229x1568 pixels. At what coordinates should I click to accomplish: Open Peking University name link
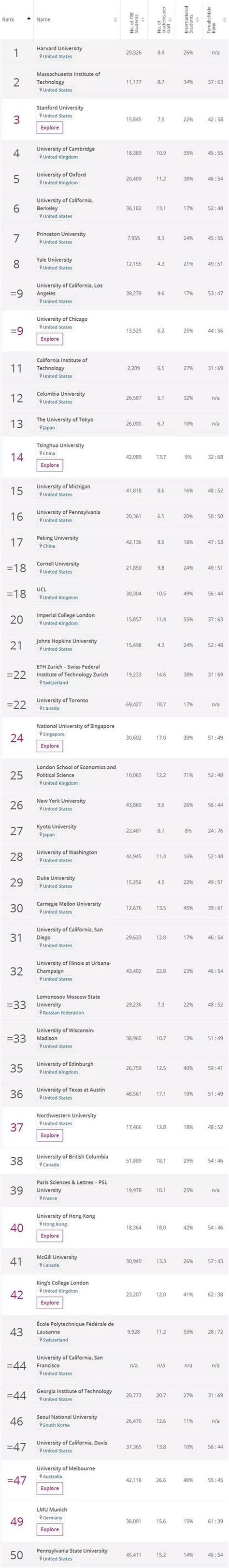(57, 538)
